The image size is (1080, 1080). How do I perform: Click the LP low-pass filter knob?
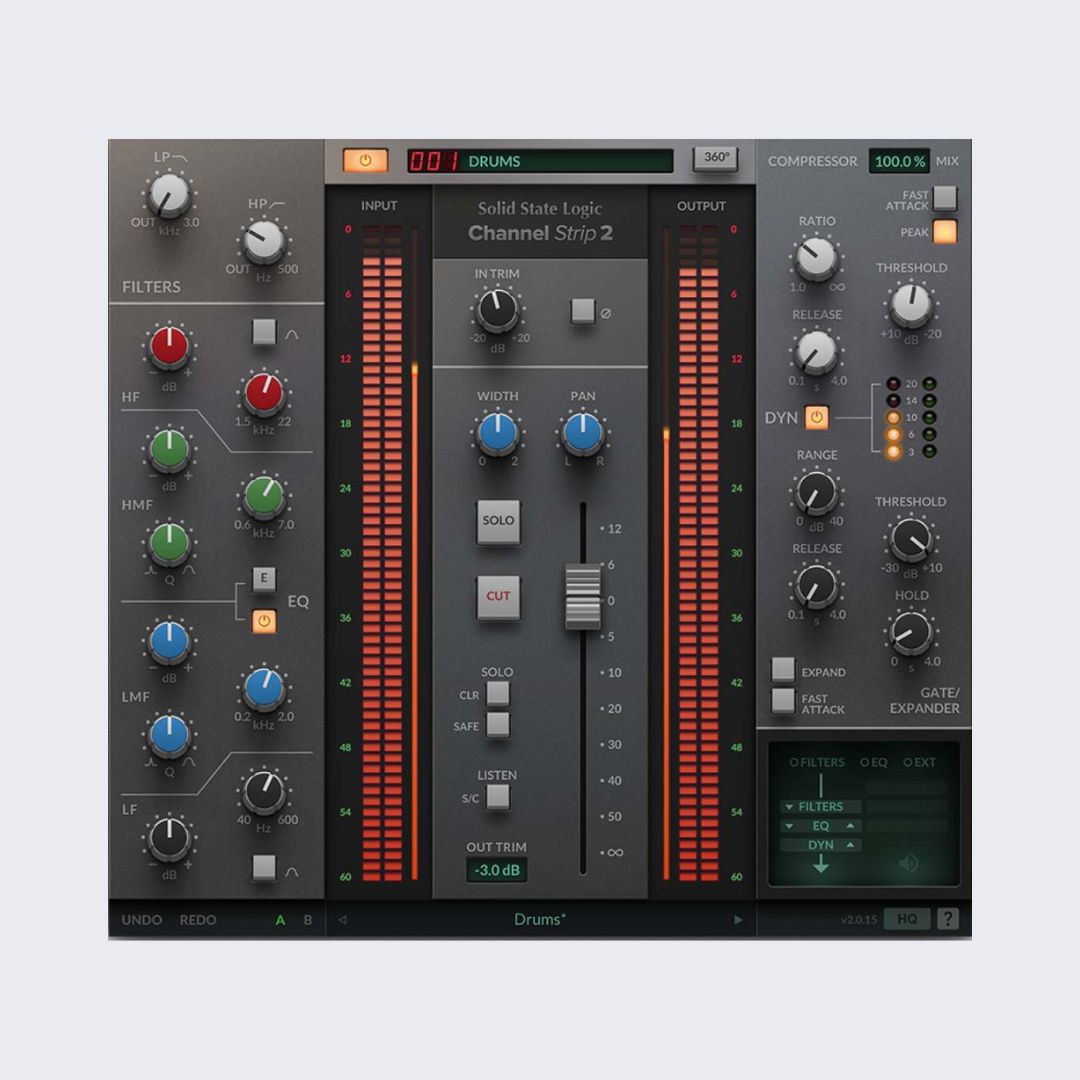pyautogui.click(x=169, y=195)
